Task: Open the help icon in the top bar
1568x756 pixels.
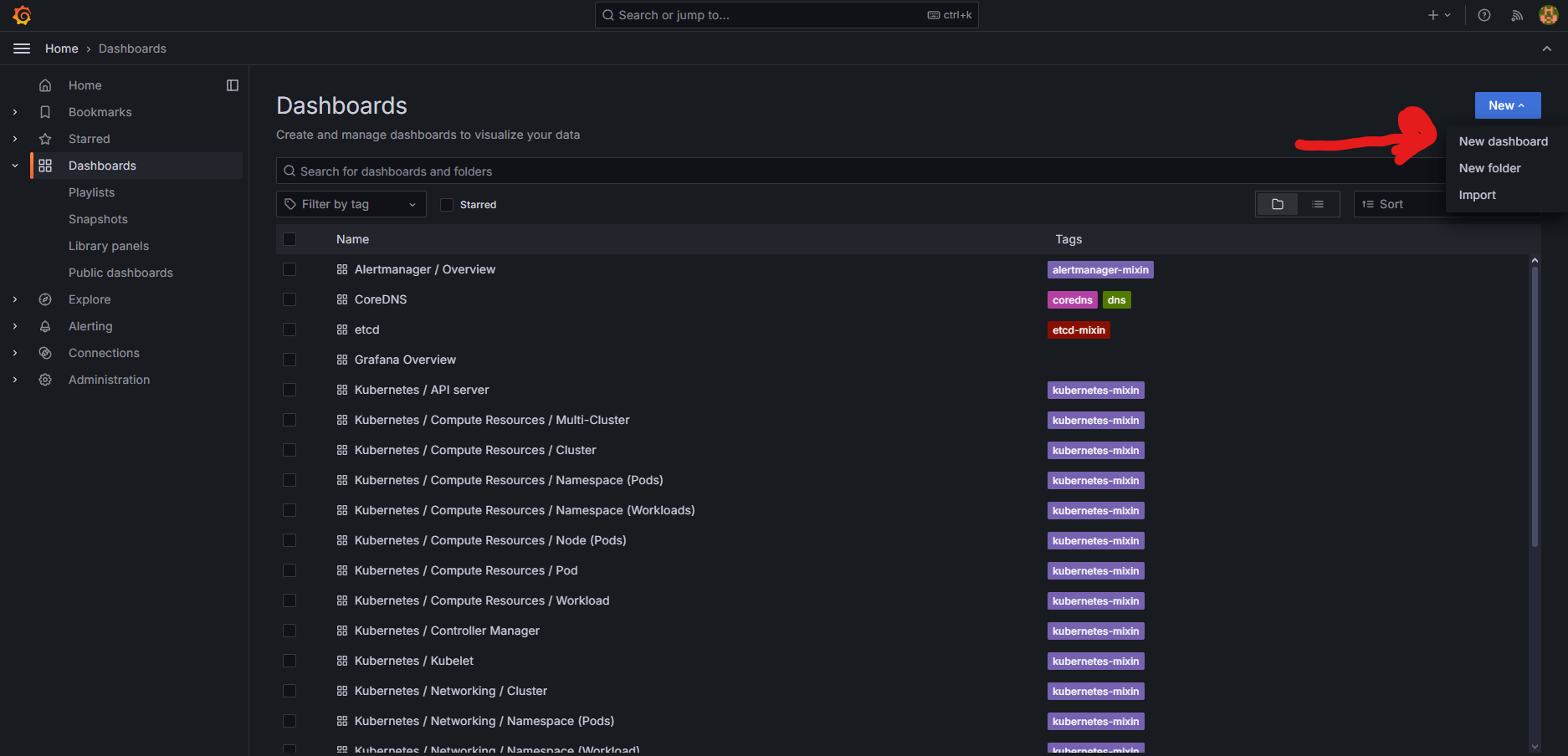Action: (x=1483, y=14)
